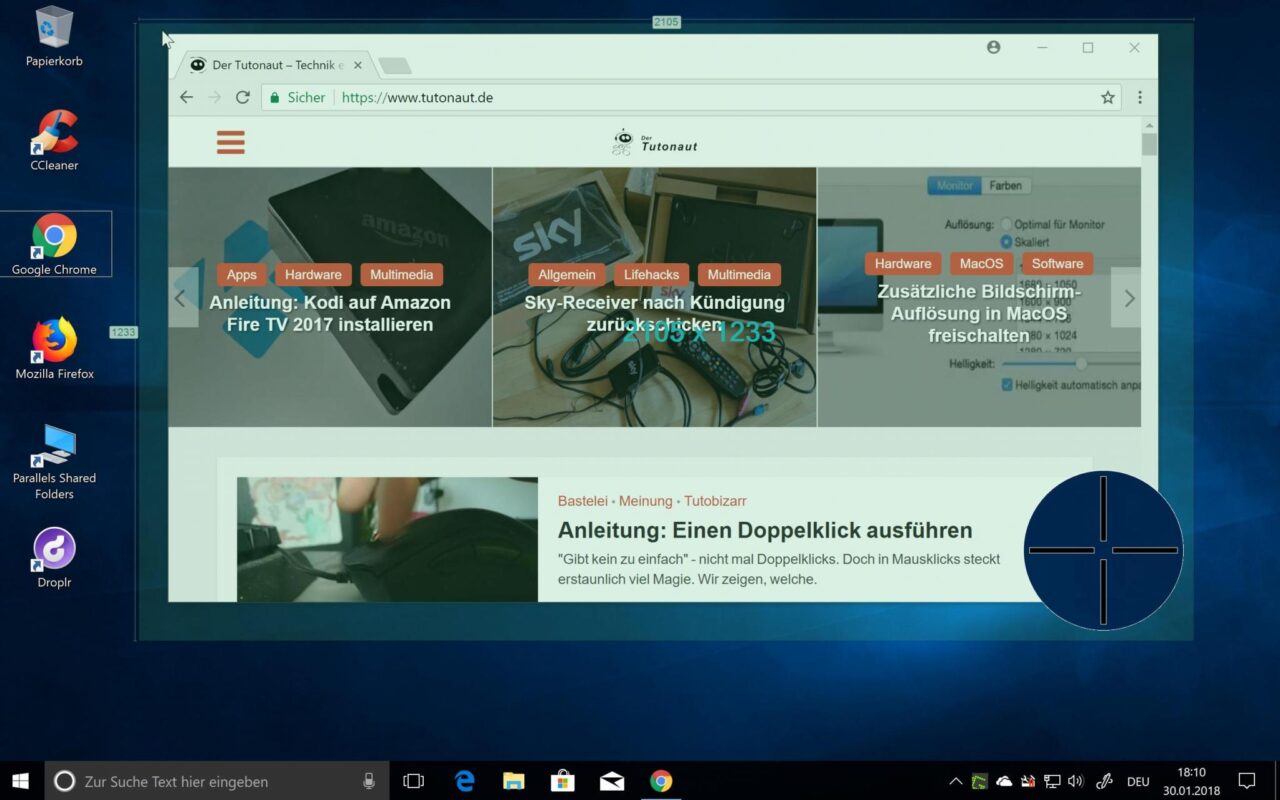
Task: Go back a slide with the left arrow
Action: (182, 297)
